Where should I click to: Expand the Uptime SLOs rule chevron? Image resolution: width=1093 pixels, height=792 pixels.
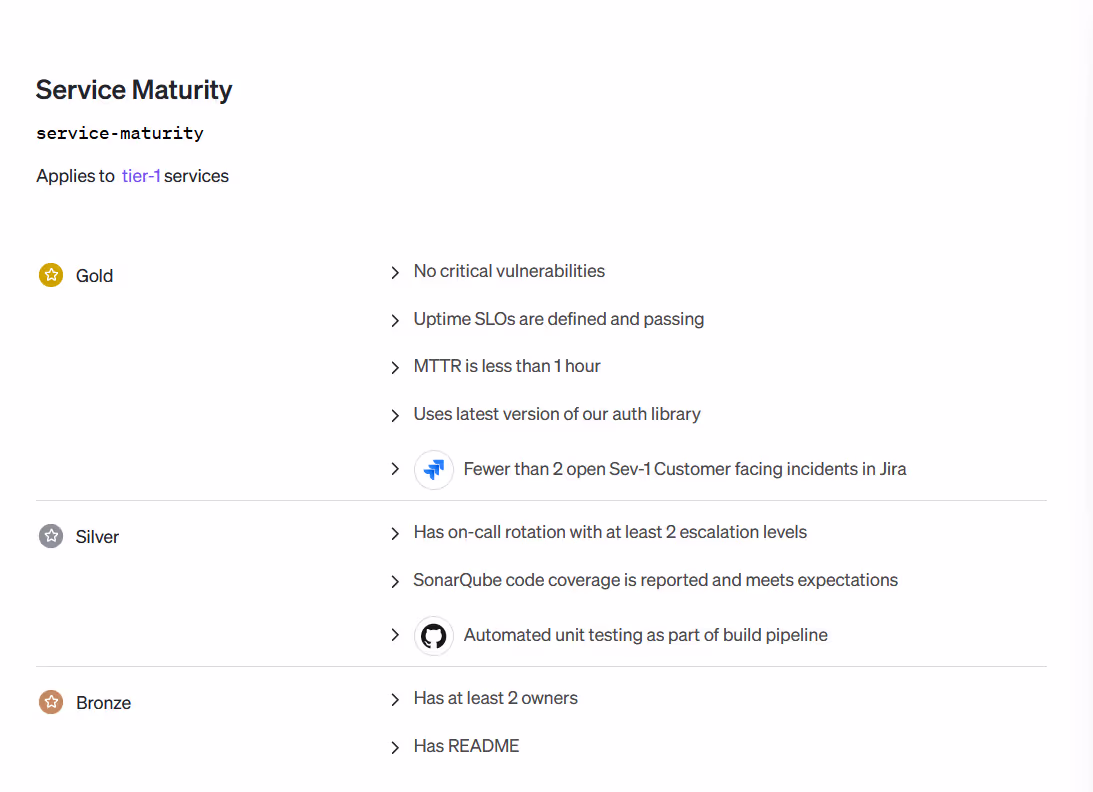click(396, 320)
